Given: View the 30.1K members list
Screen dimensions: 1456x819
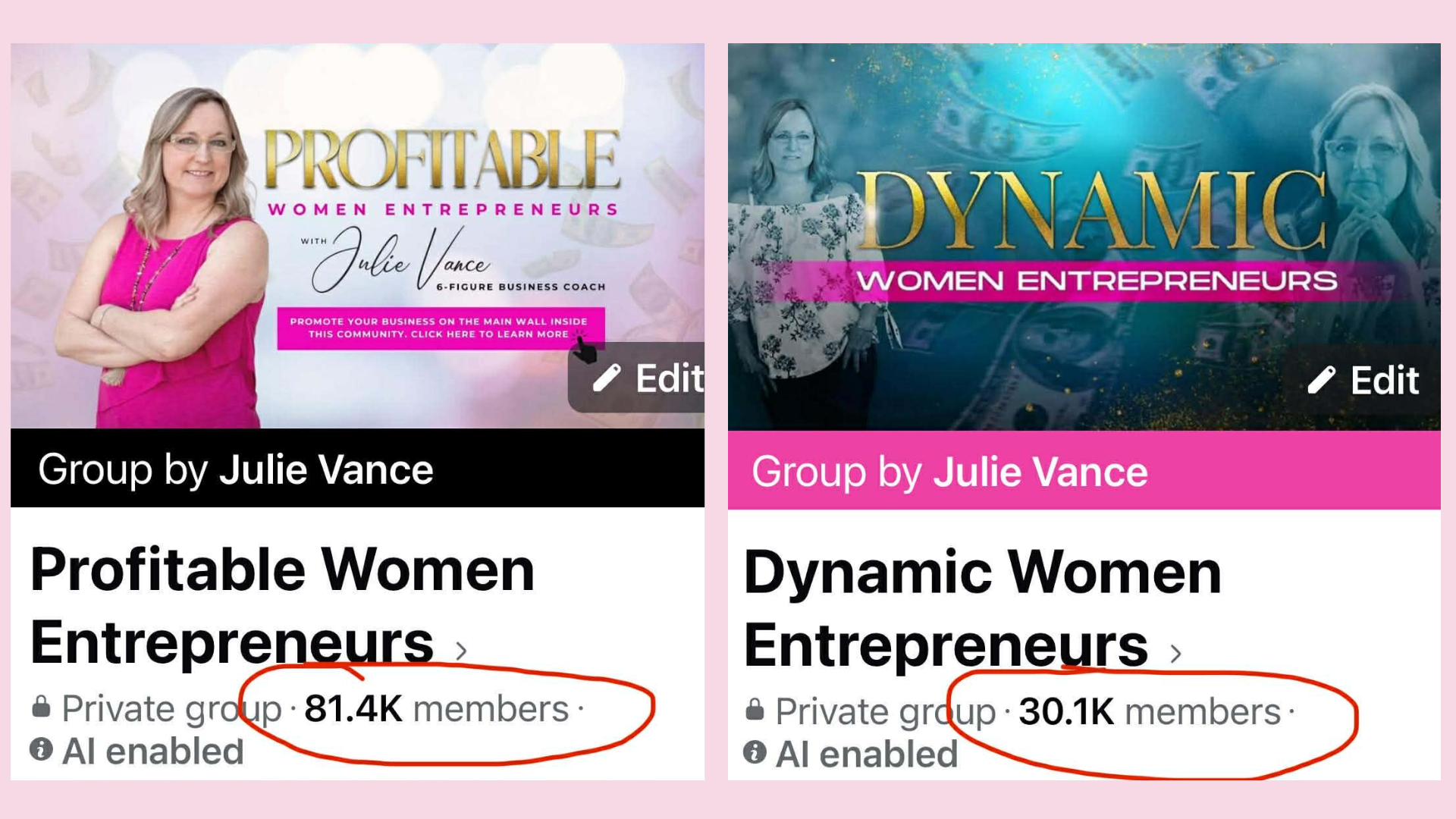Looking at the screenshot, I should (x=1149, y=712).
